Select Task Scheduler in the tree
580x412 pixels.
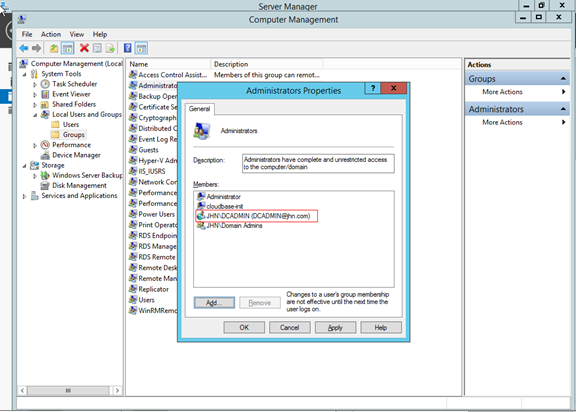[74, 84]
